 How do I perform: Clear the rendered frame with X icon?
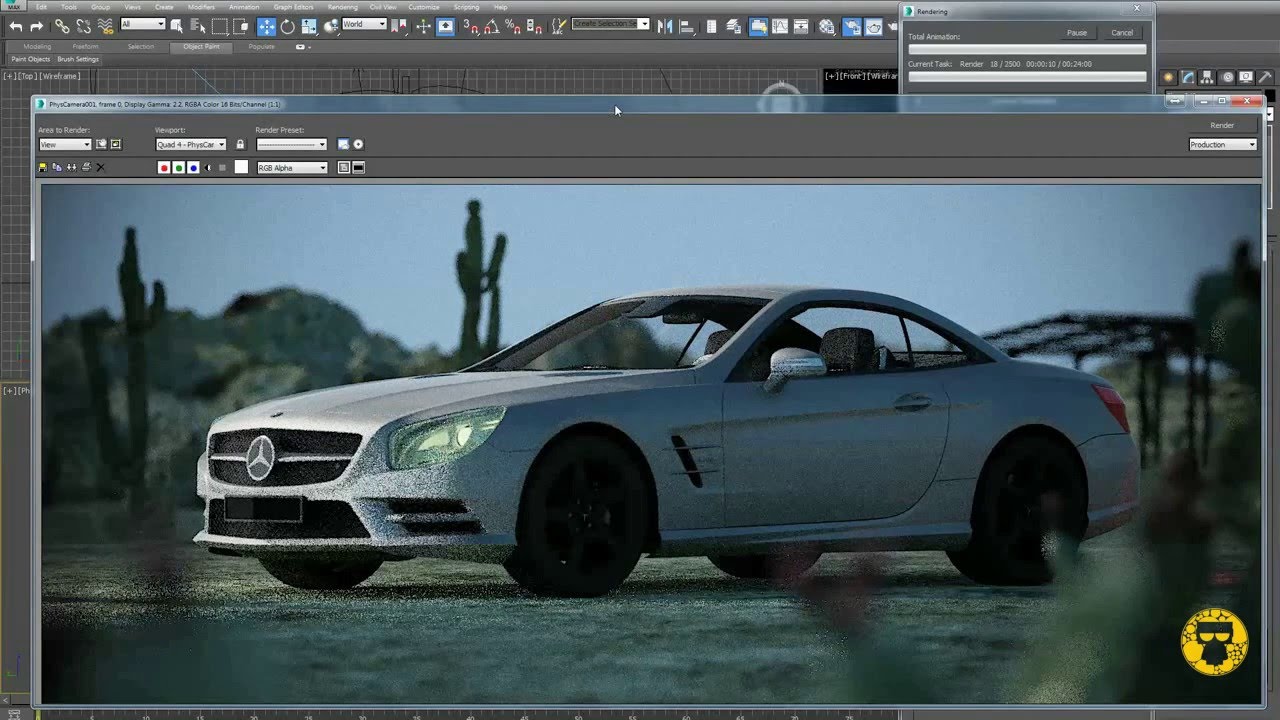pyautogui.click(x=100, y=168)
